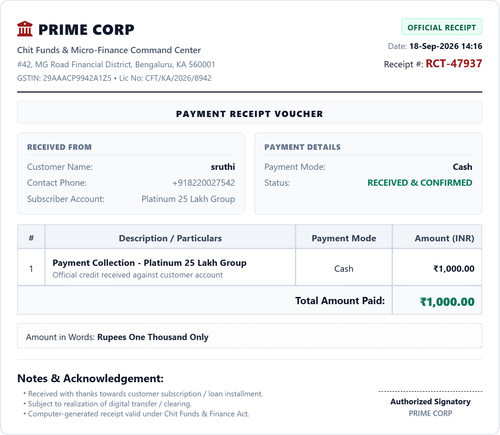Click the green total amount ₹1,000.00

[447, 302]
